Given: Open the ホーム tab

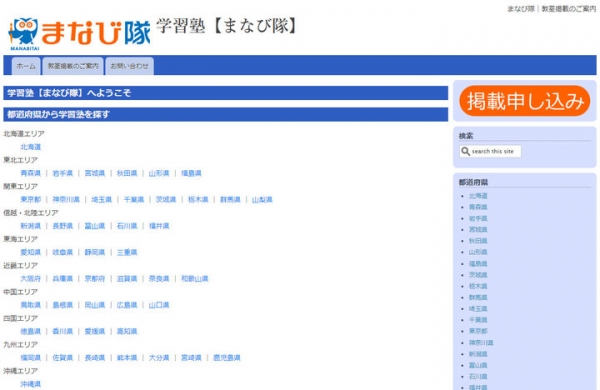Looking at the screenshot, I should tap(26, 66).
